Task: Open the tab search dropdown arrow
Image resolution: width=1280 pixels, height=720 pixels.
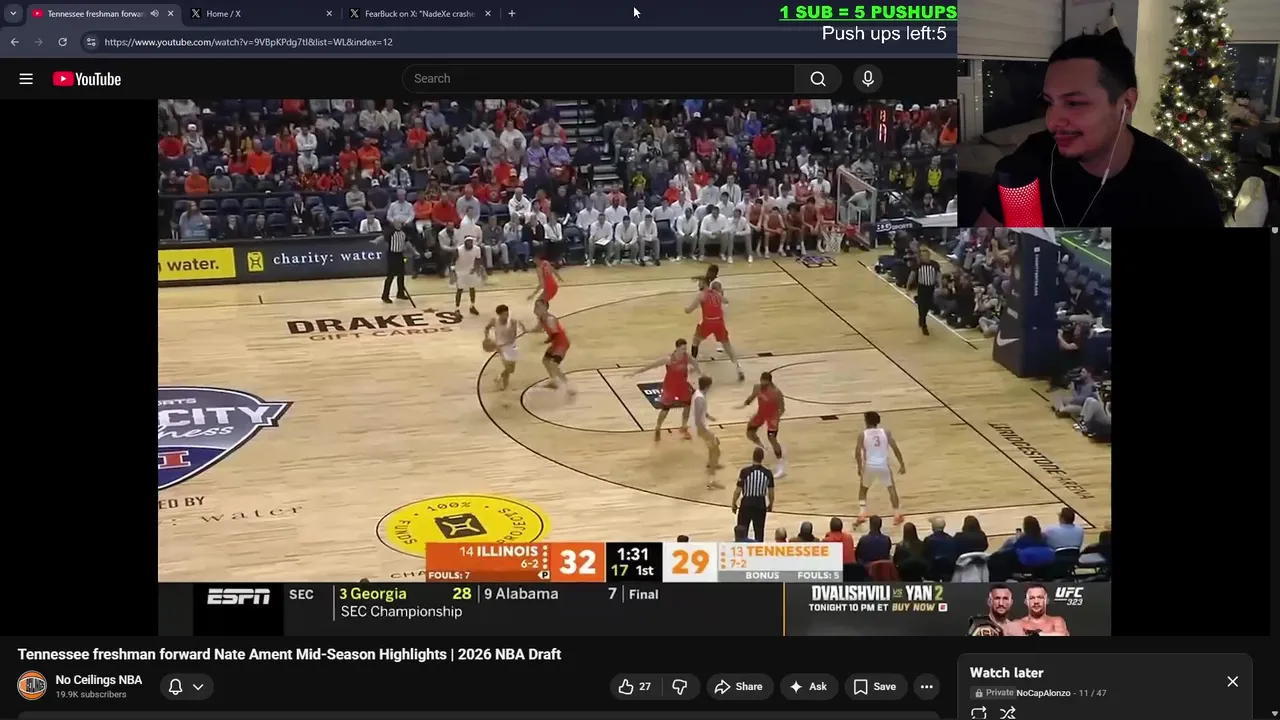Action: pyautogui.click(x=12, y=14)
